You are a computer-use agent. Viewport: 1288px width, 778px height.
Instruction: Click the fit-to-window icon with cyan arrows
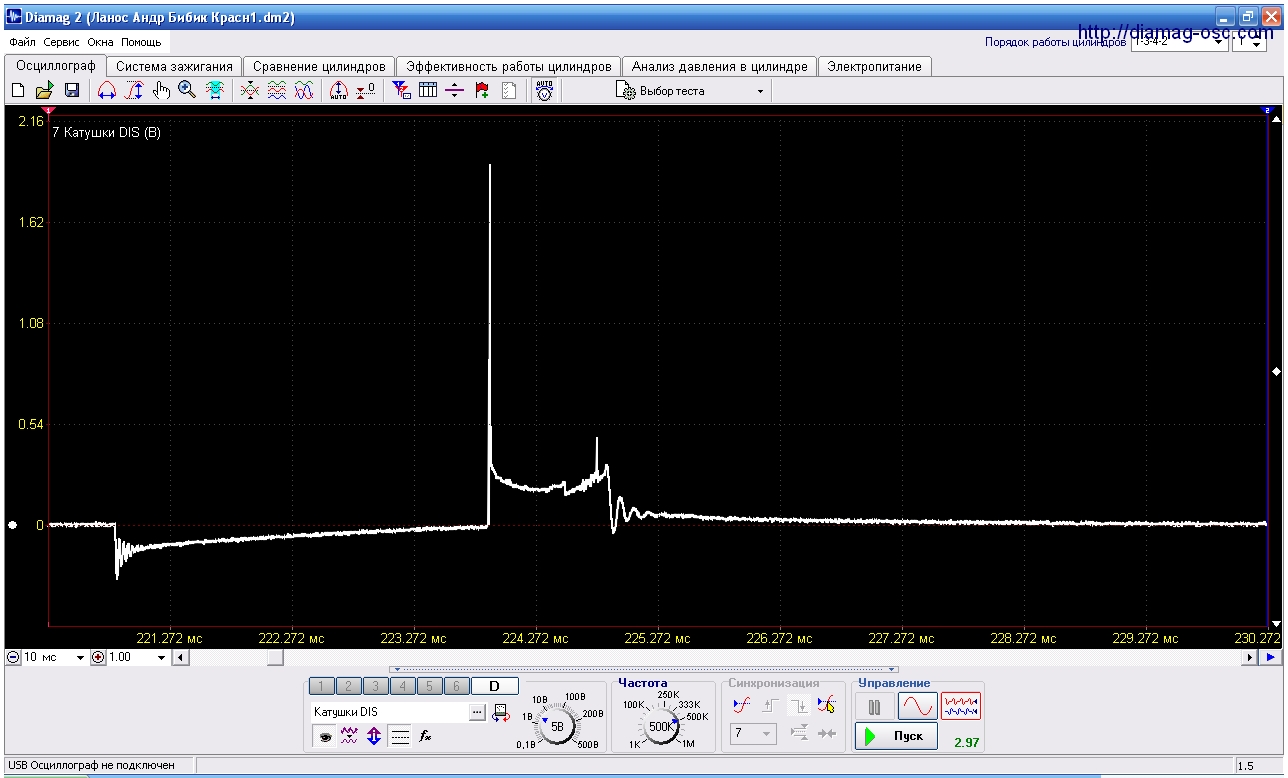click(214, 91)
